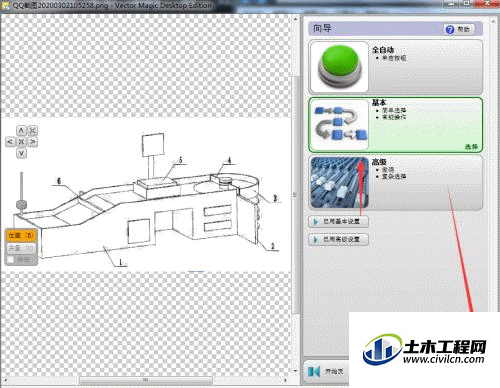Open help with the blue question mark

coord(450,30)
